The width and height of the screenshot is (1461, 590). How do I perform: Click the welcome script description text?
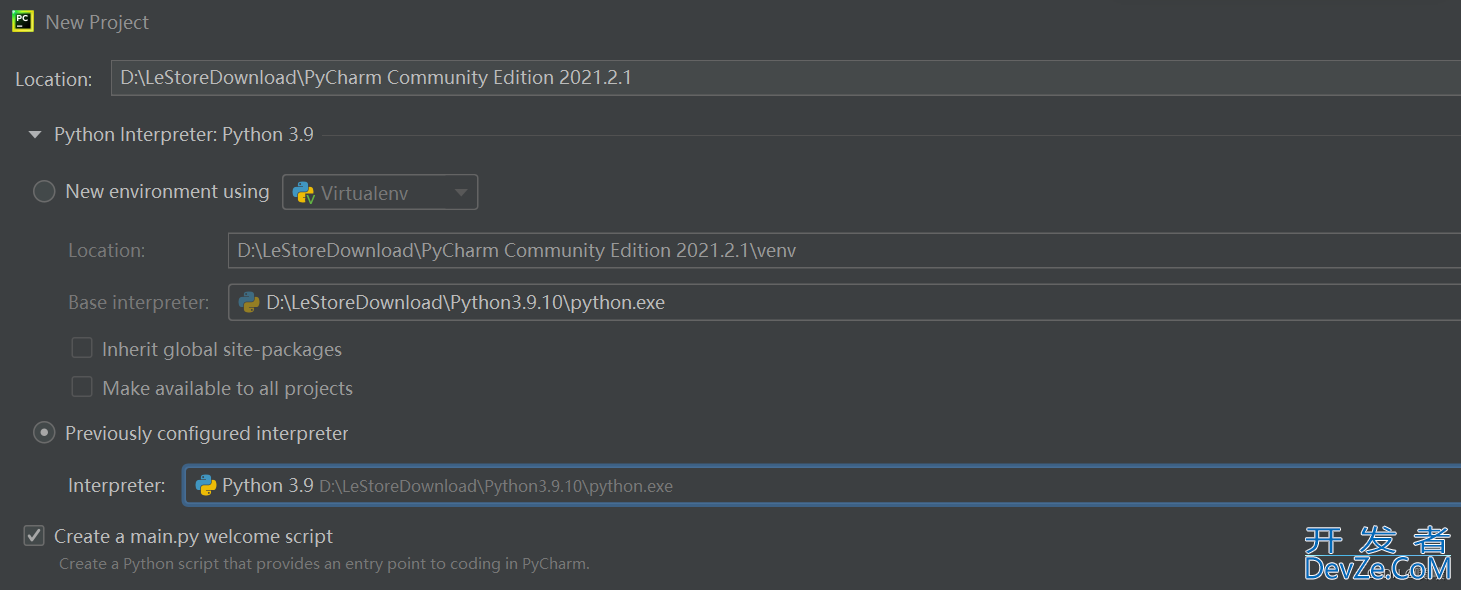click(324, 563)
